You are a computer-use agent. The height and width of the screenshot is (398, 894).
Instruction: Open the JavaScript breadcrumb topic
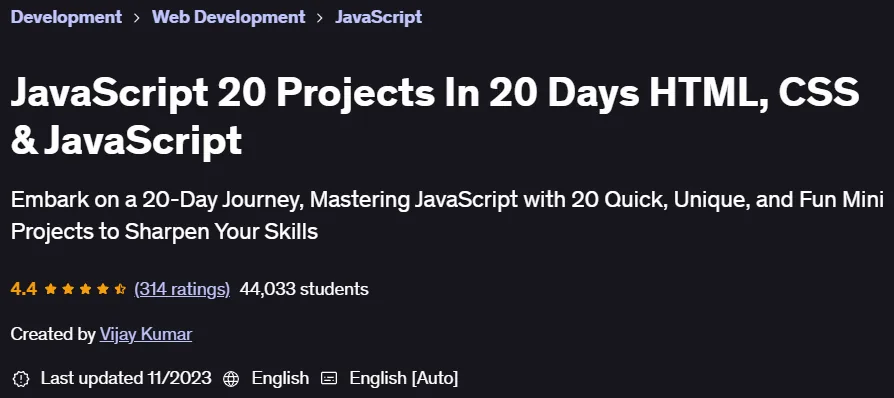[379, 17]
